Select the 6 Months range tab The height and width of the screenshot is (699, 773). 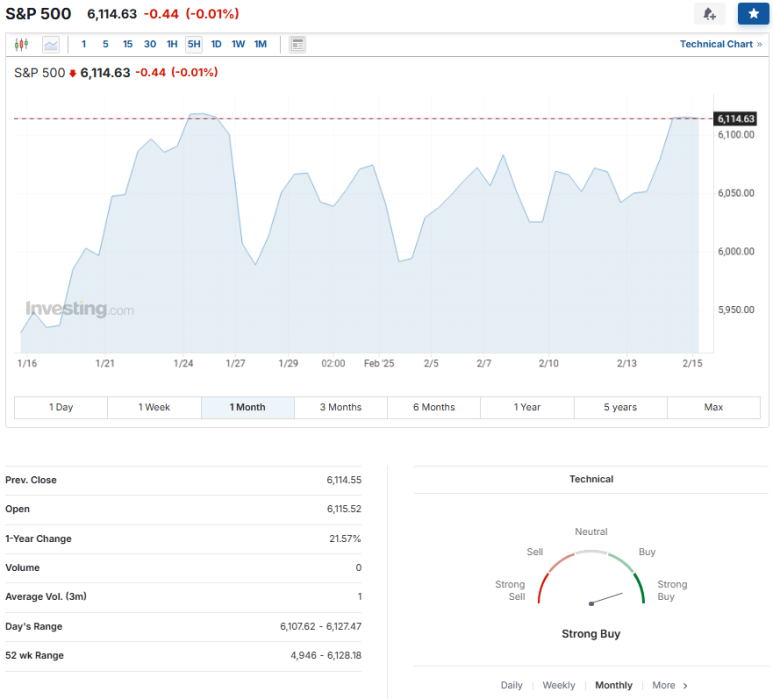[x=434, y=407]
